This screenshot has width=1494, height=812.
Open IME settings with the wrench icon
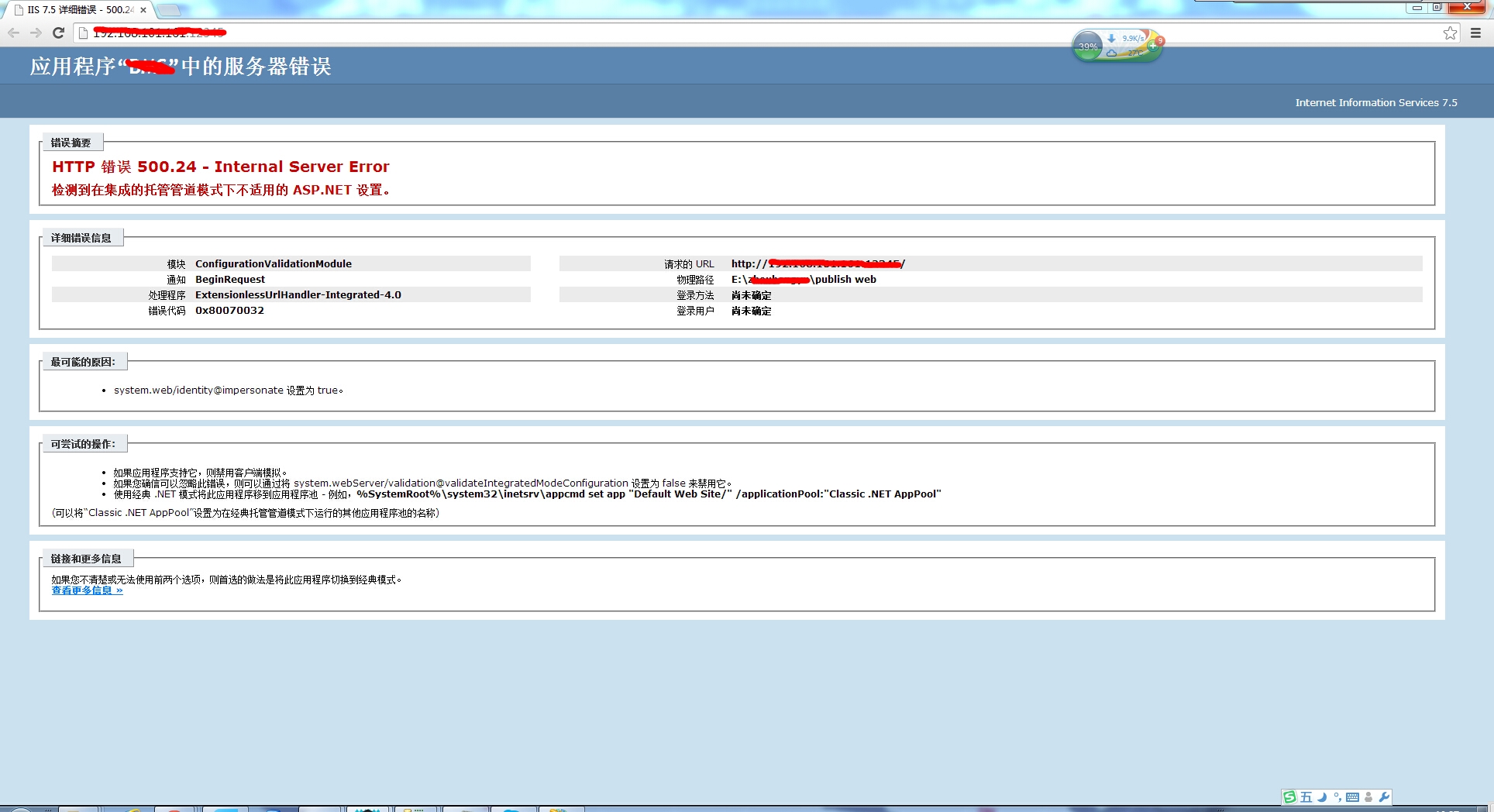click(x=1384, y=797)
